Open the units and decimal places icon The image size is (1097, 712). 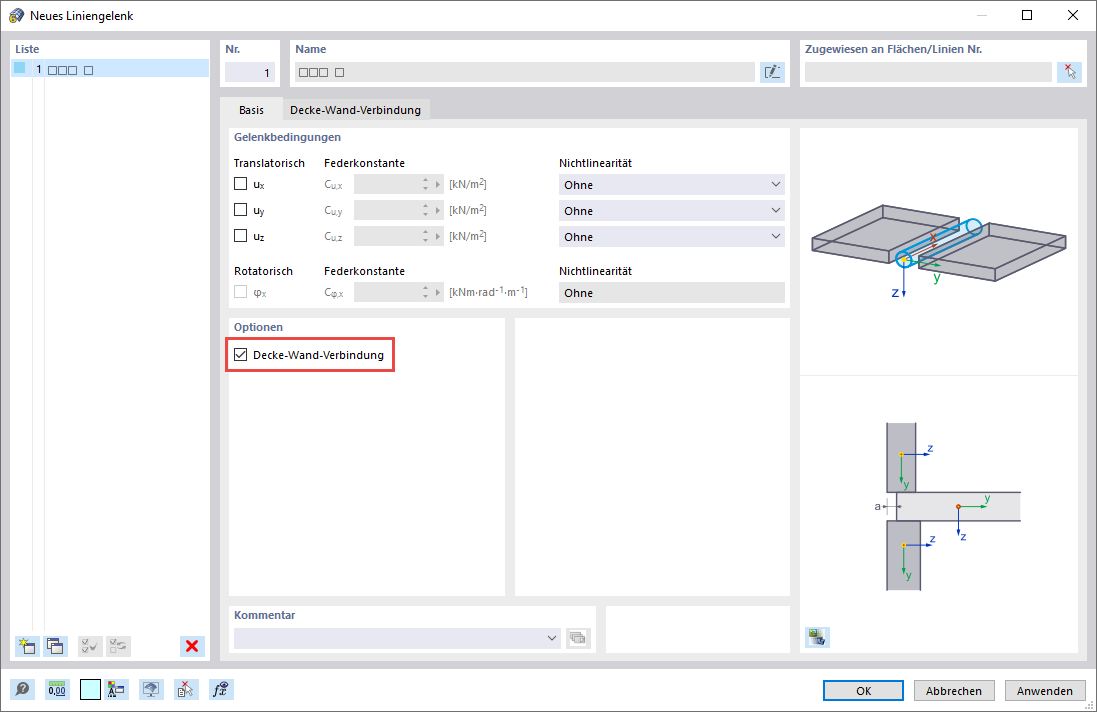tap(57, 690)
